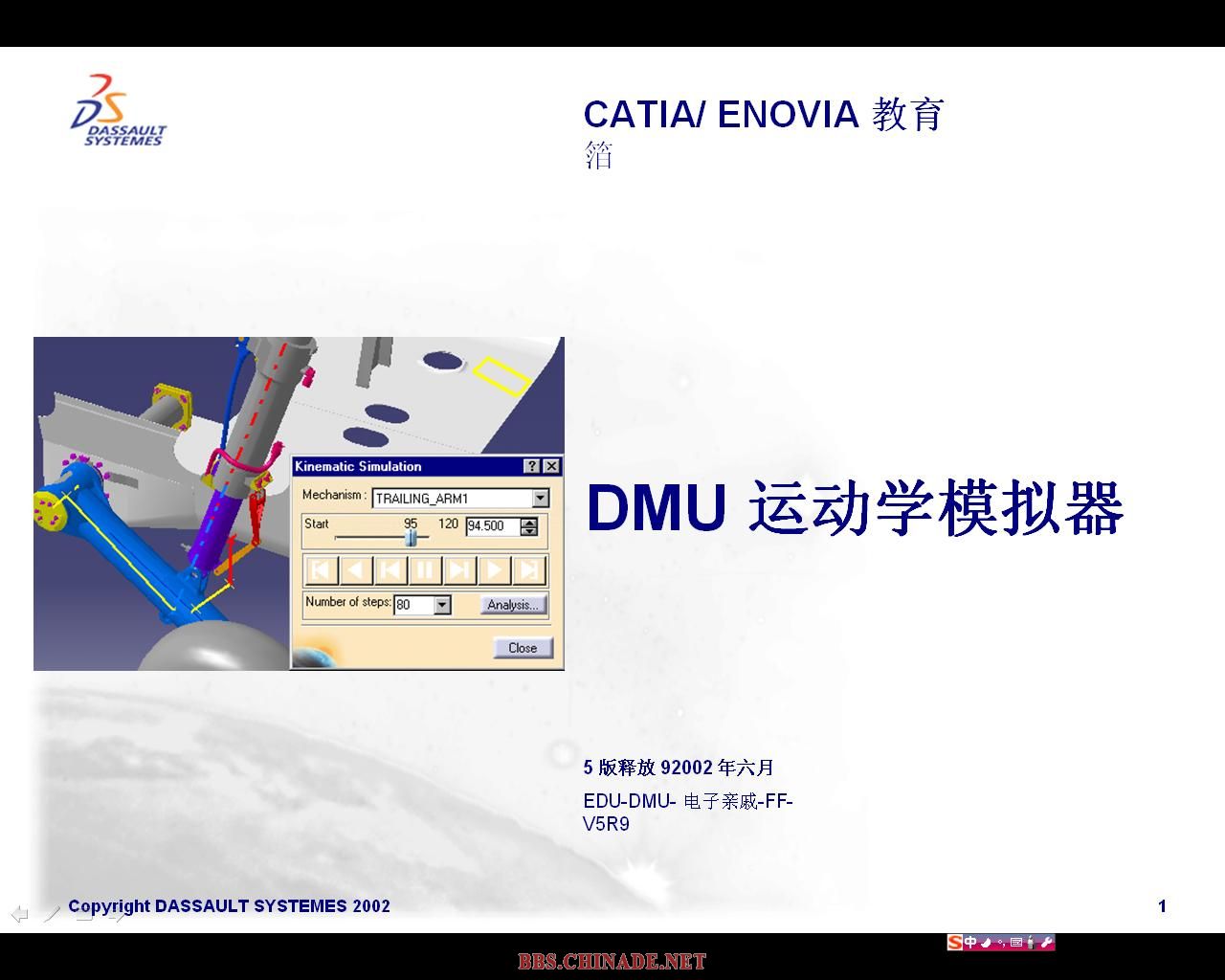Click the next slide arrow icon
1225x980 pixels.
(117, 914)
